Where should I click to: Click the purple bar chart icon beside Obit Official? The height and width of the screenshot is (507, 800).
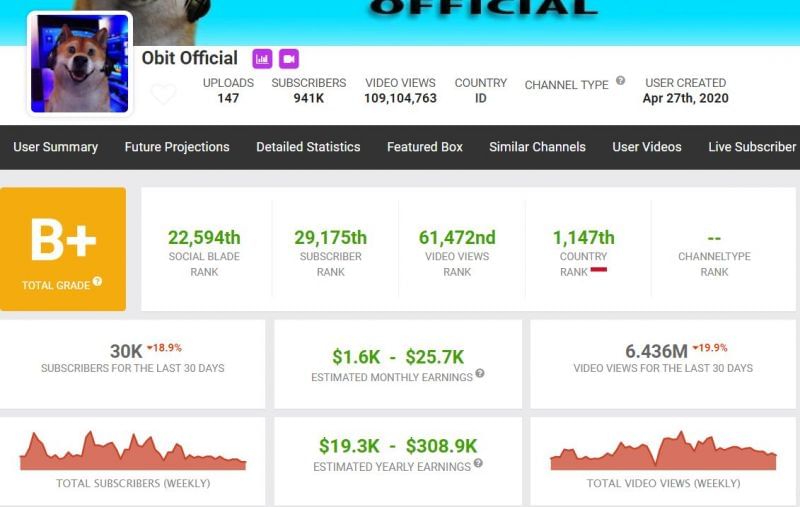[x=262, y=59]
